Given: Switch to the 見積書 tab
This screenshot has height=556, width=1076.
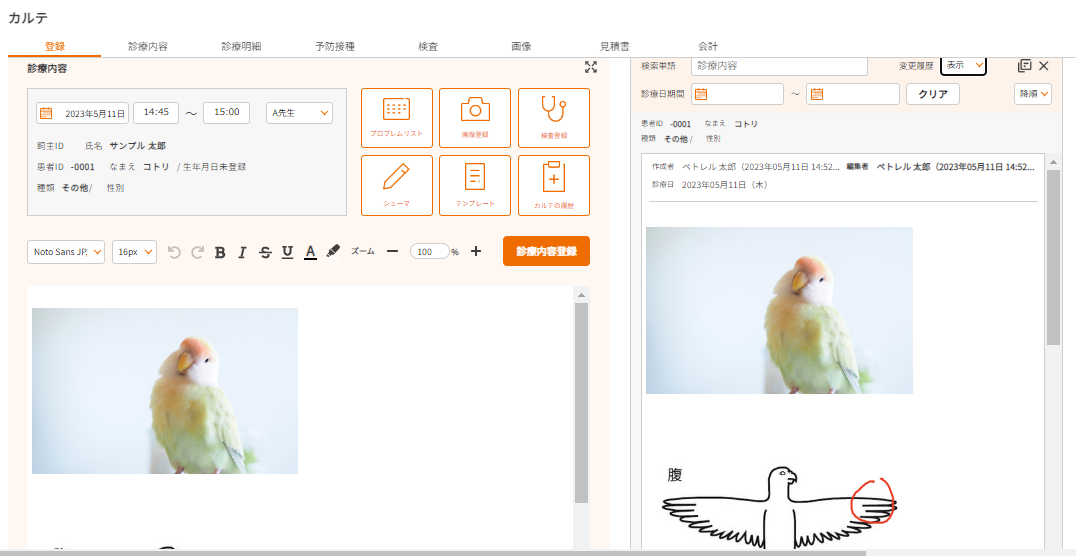Looking at the screenshot, I should point(615,47).
